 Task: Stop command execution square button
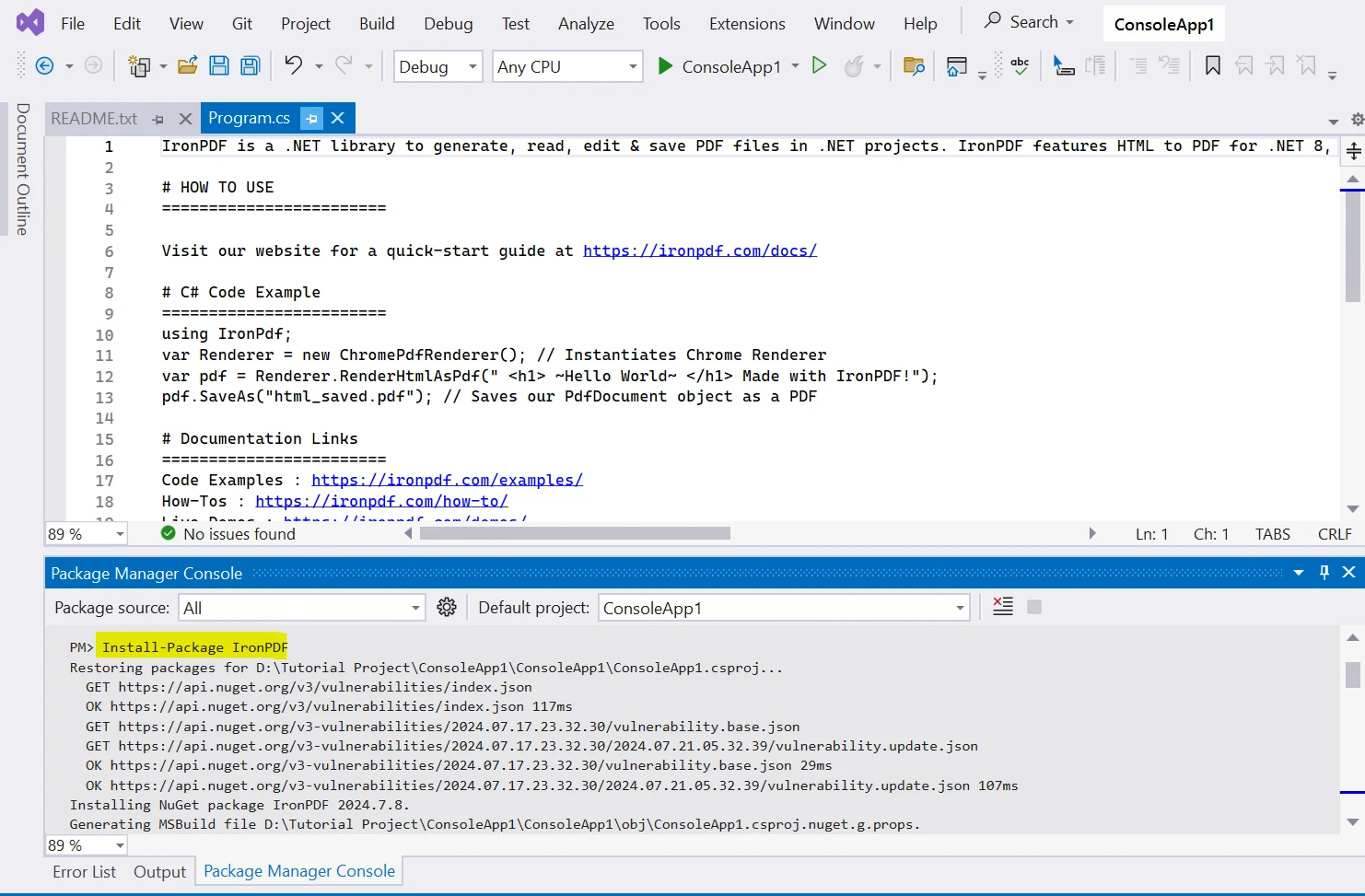(x=1034, y=607)
